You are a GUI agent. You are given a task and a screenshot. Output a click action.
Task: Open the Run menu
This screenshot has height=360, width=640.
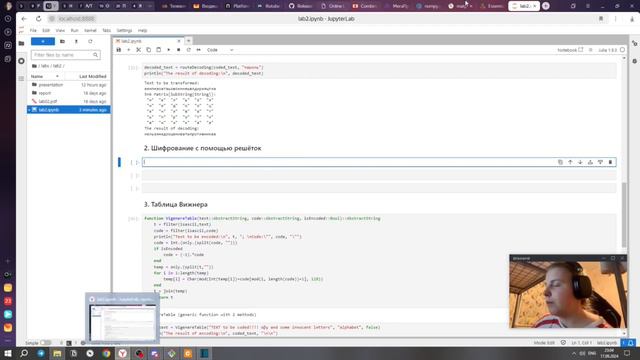(74, 30)
